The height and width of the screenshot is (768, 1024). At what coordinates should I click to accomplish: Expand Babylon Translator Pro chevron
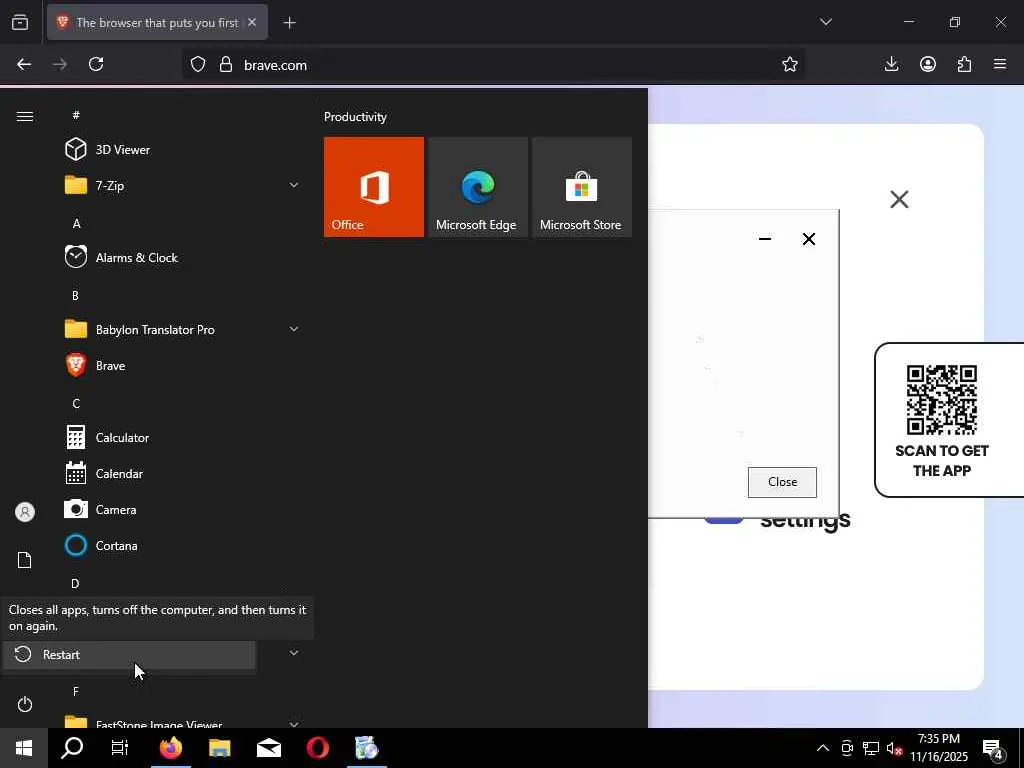pos(294,329)
